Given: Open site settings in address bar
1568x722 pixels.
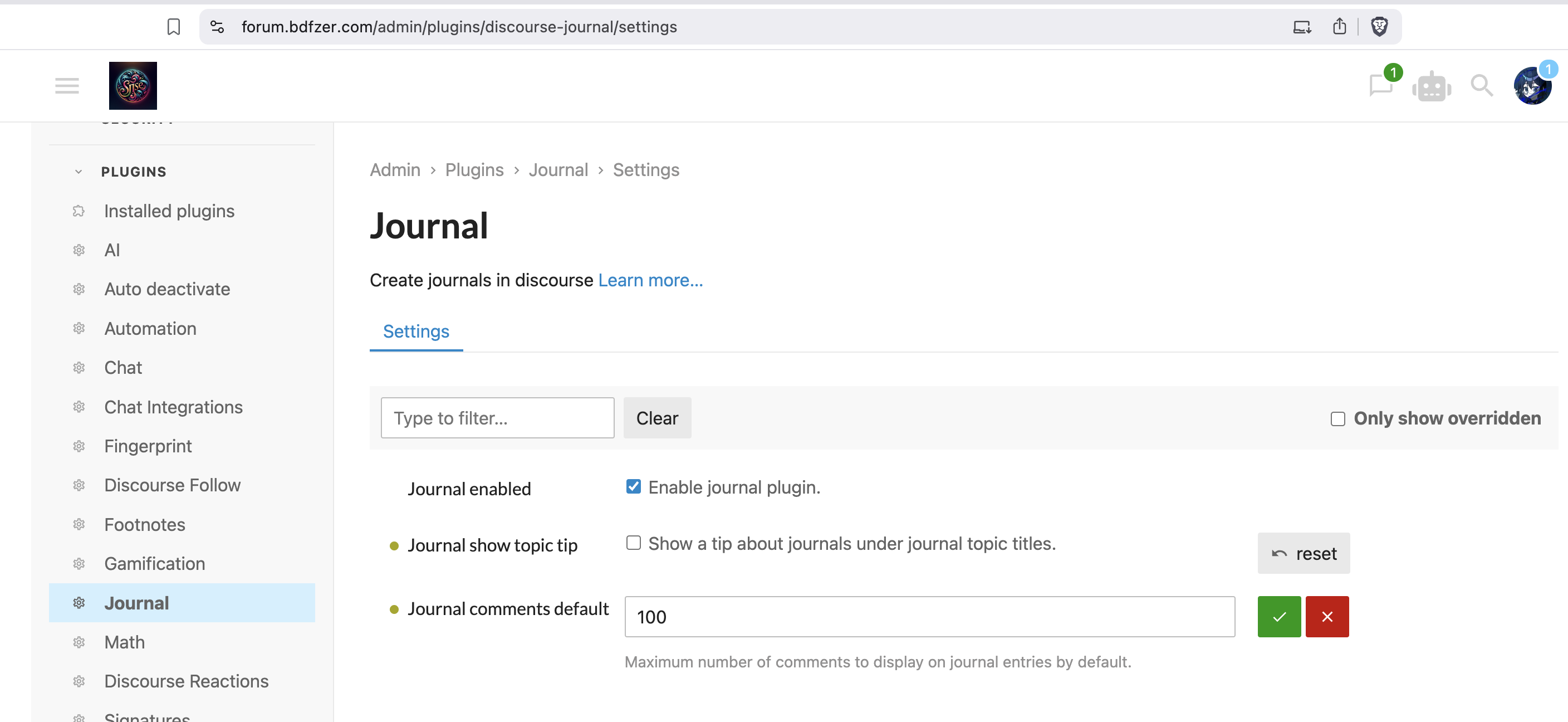Looking at the screenshot, I should 217,27.
